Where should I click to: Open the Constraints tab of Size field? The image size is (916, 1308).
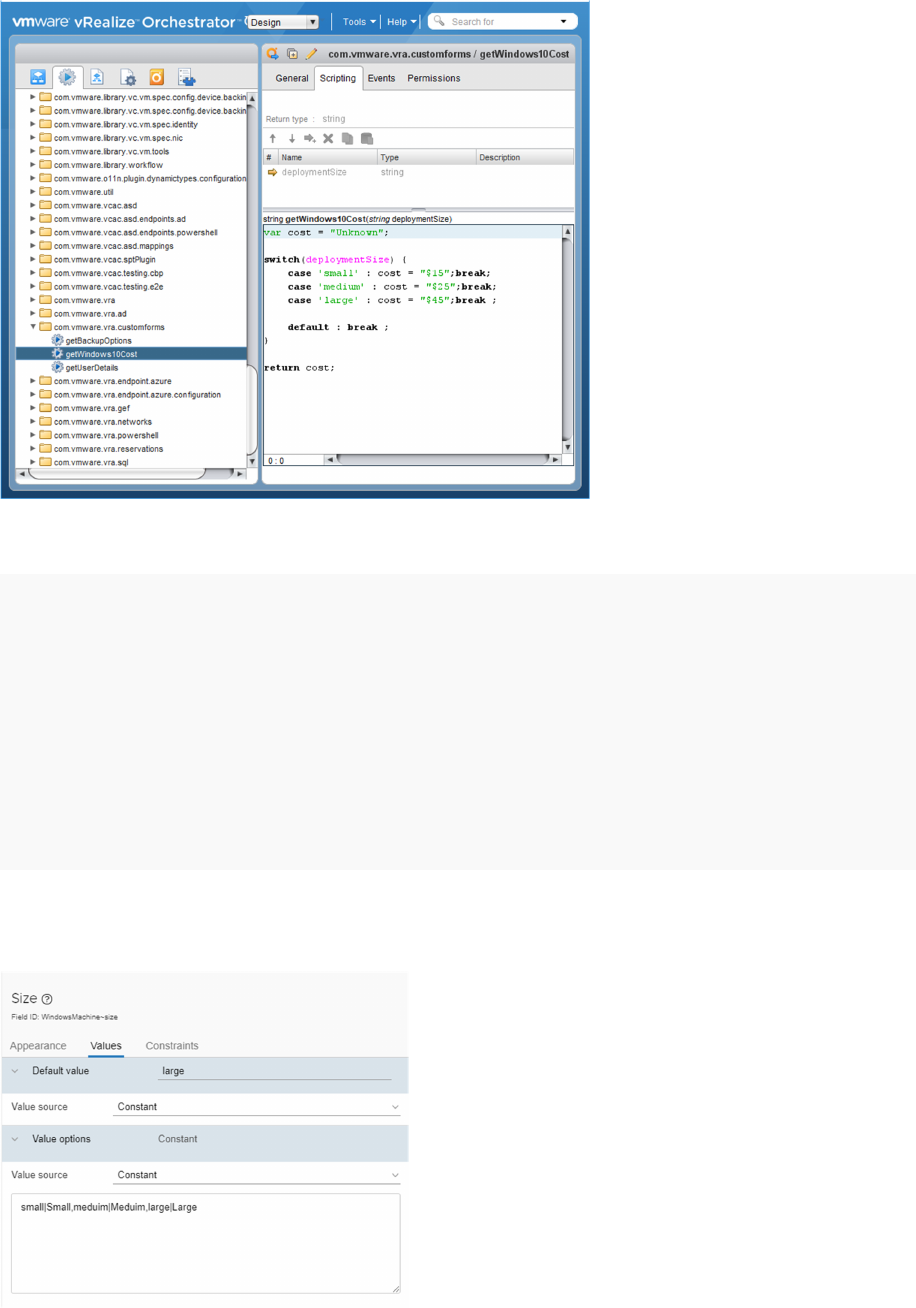pyautogui.click(x=172, y=1045)
